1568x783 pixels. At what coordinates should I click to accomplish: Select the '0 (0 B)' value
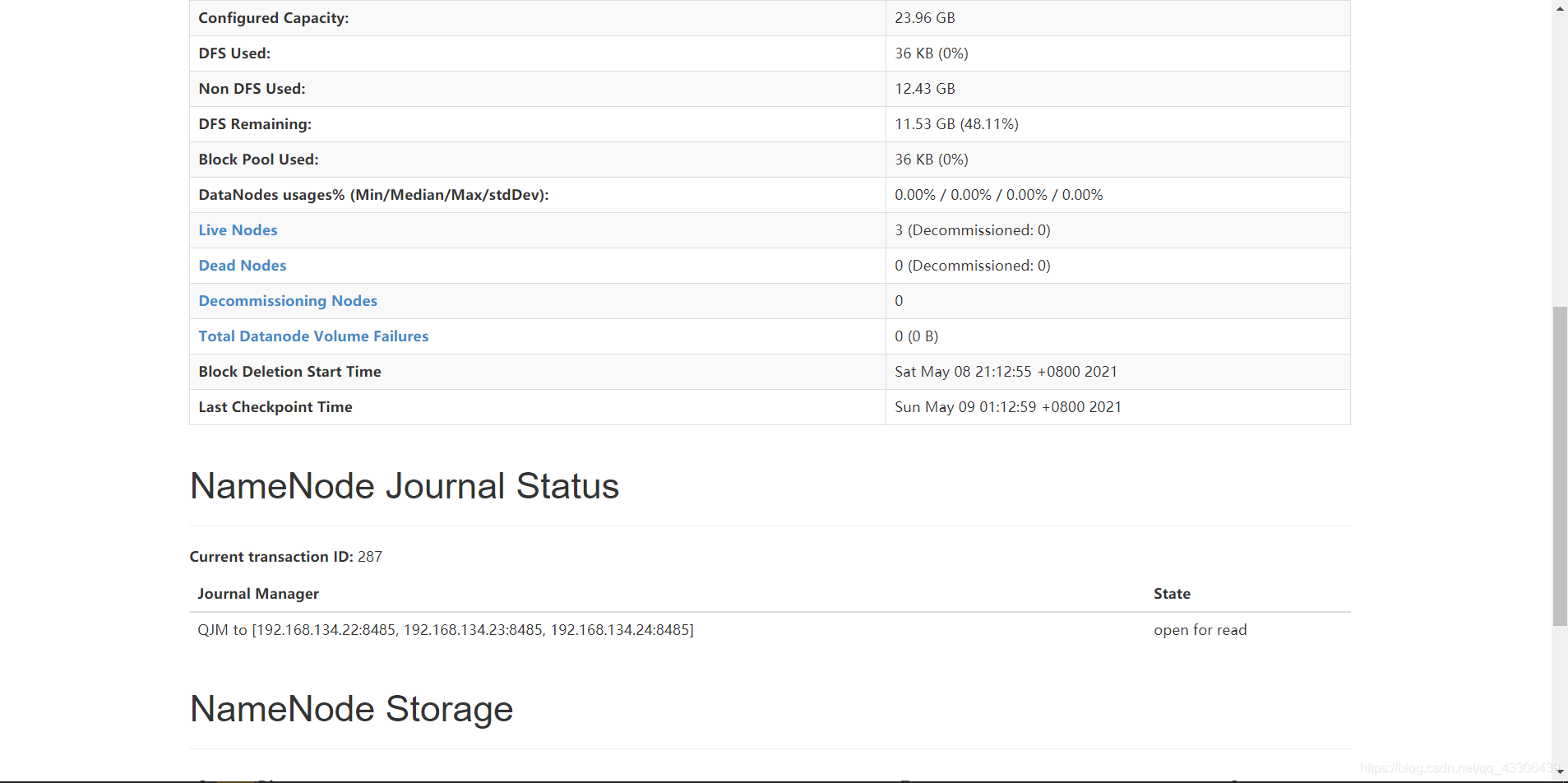917,336
